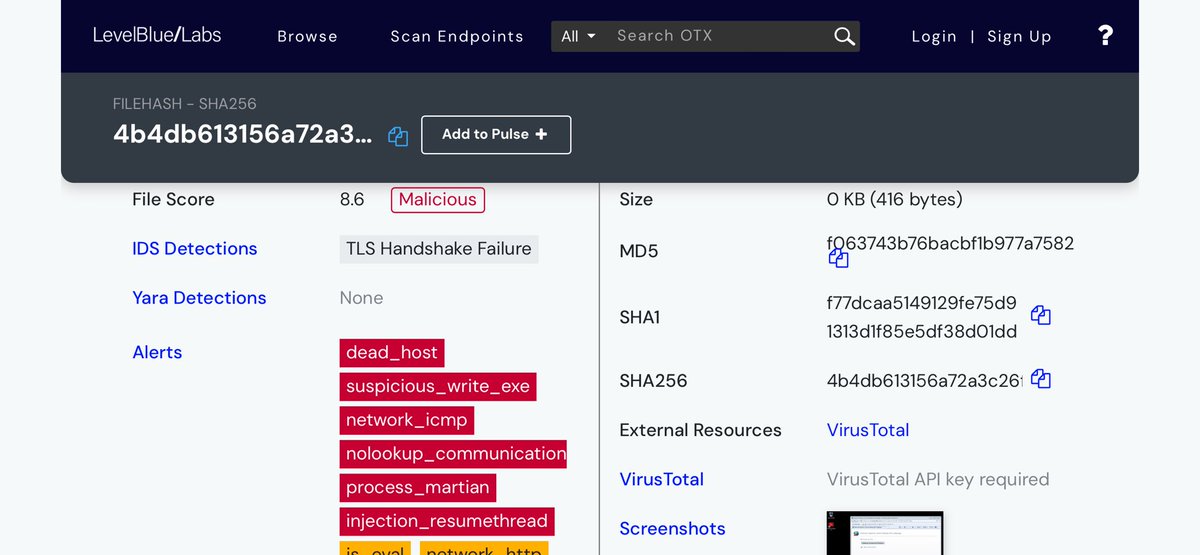
Task: Click the Add to Pulse button
Action: 495,135
